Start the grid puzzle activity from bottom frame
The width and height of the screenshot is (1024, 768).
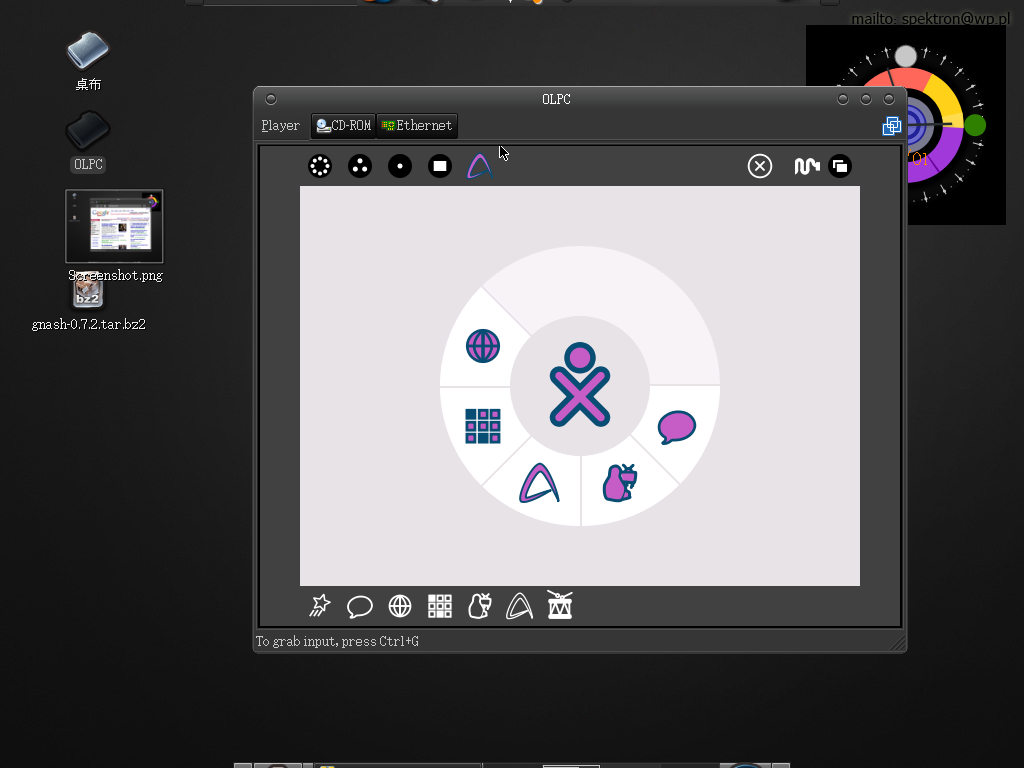pyautogui.click(x=440, y=606)
